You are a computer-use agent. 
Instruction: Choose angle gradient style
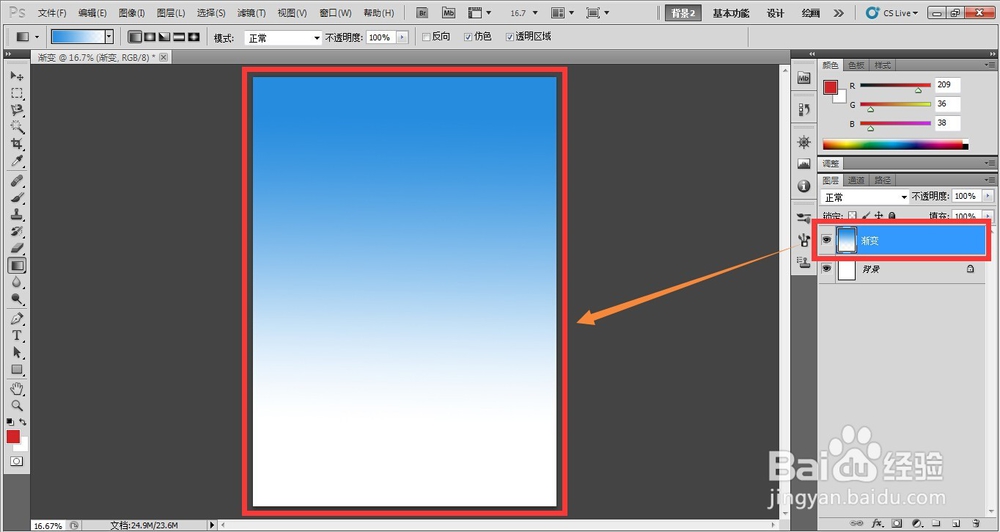[164, 37]
